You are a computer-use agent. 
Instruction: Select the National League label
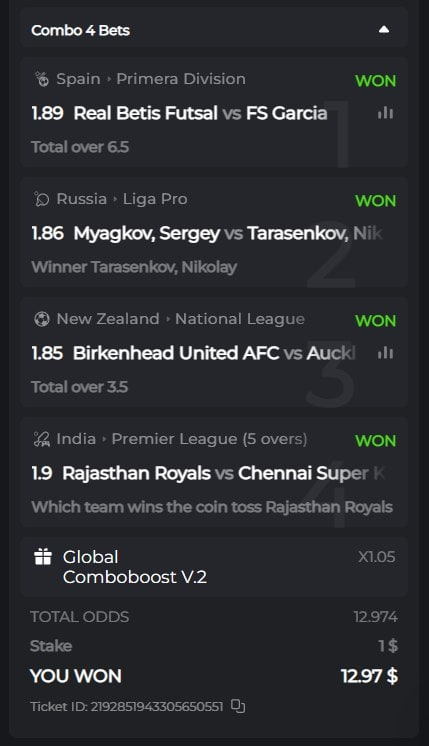coord(240,319)
